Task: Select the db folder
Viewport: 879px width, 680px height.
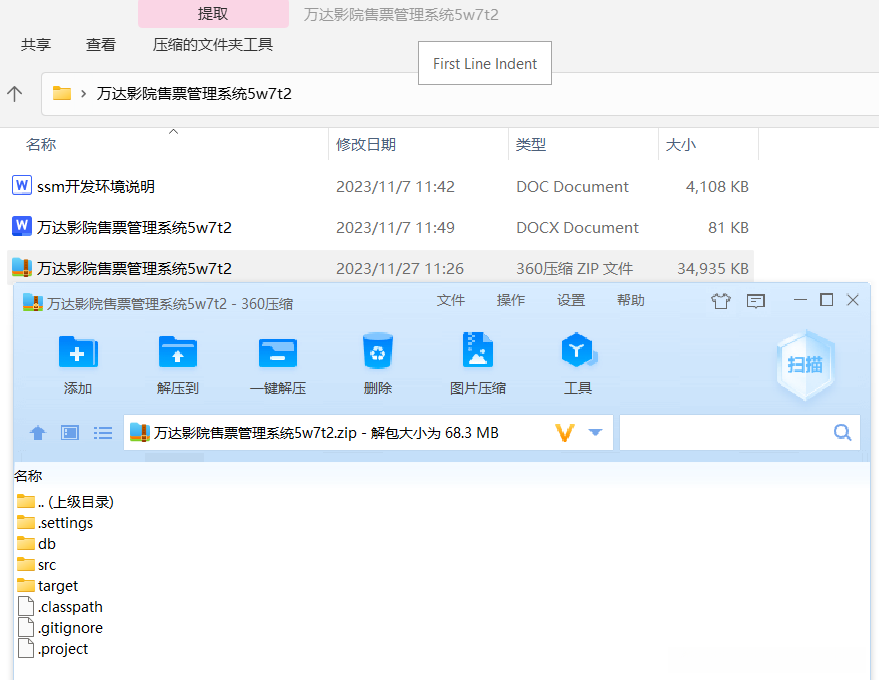Action: (36, 543)
